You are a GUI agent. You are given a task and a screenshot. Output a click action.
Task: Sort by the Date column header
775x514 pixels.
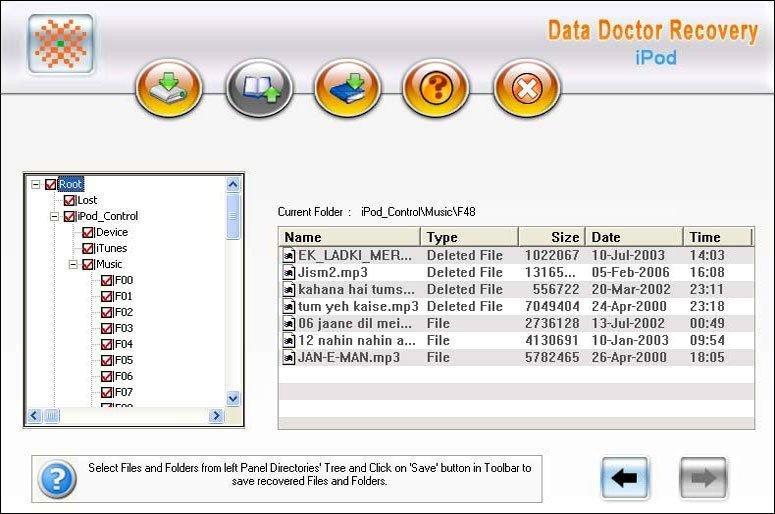click(x=635, y=237)
